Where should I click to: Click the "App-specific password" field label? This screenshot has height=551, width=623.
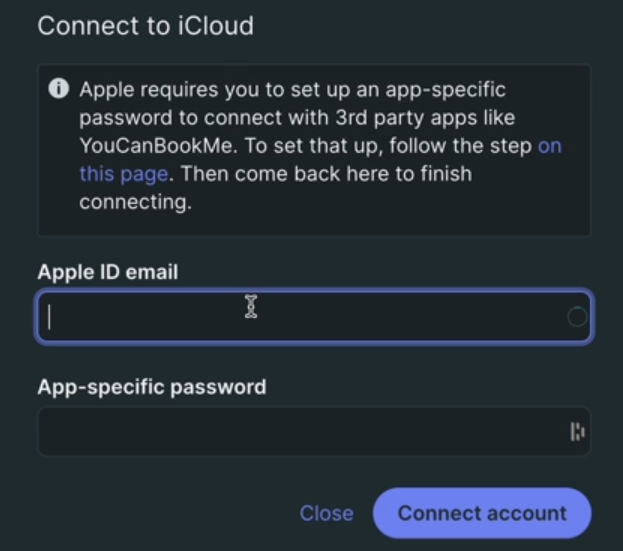(152, 386)
